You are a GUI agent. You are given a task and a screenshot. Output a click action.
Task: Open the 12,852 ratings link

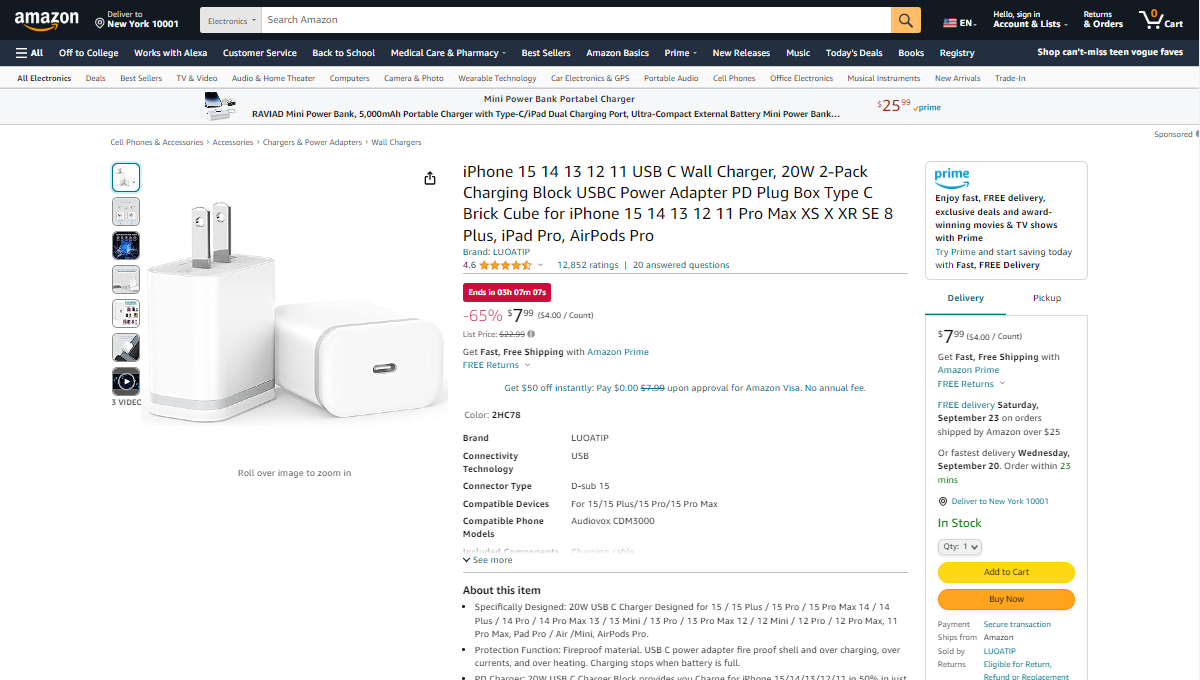pyautogui.click(x=588, y=265)
